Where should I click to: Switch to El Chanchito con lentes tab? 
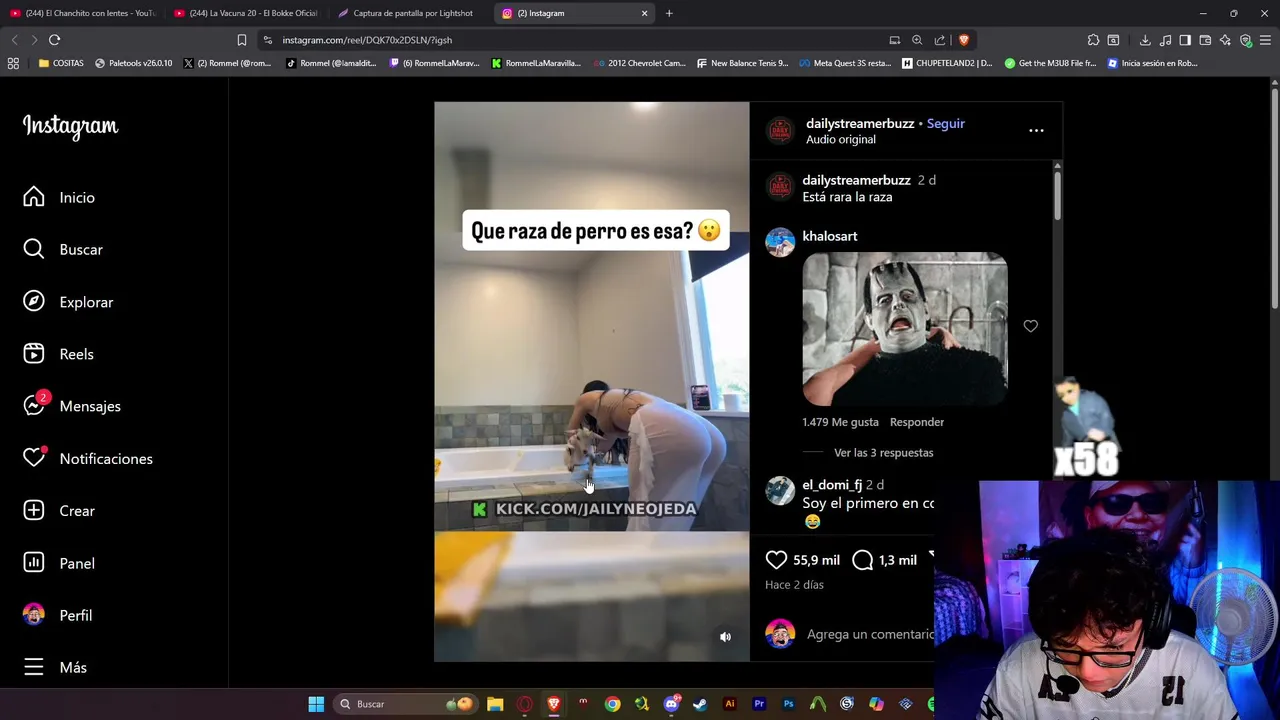pos(83,13)
